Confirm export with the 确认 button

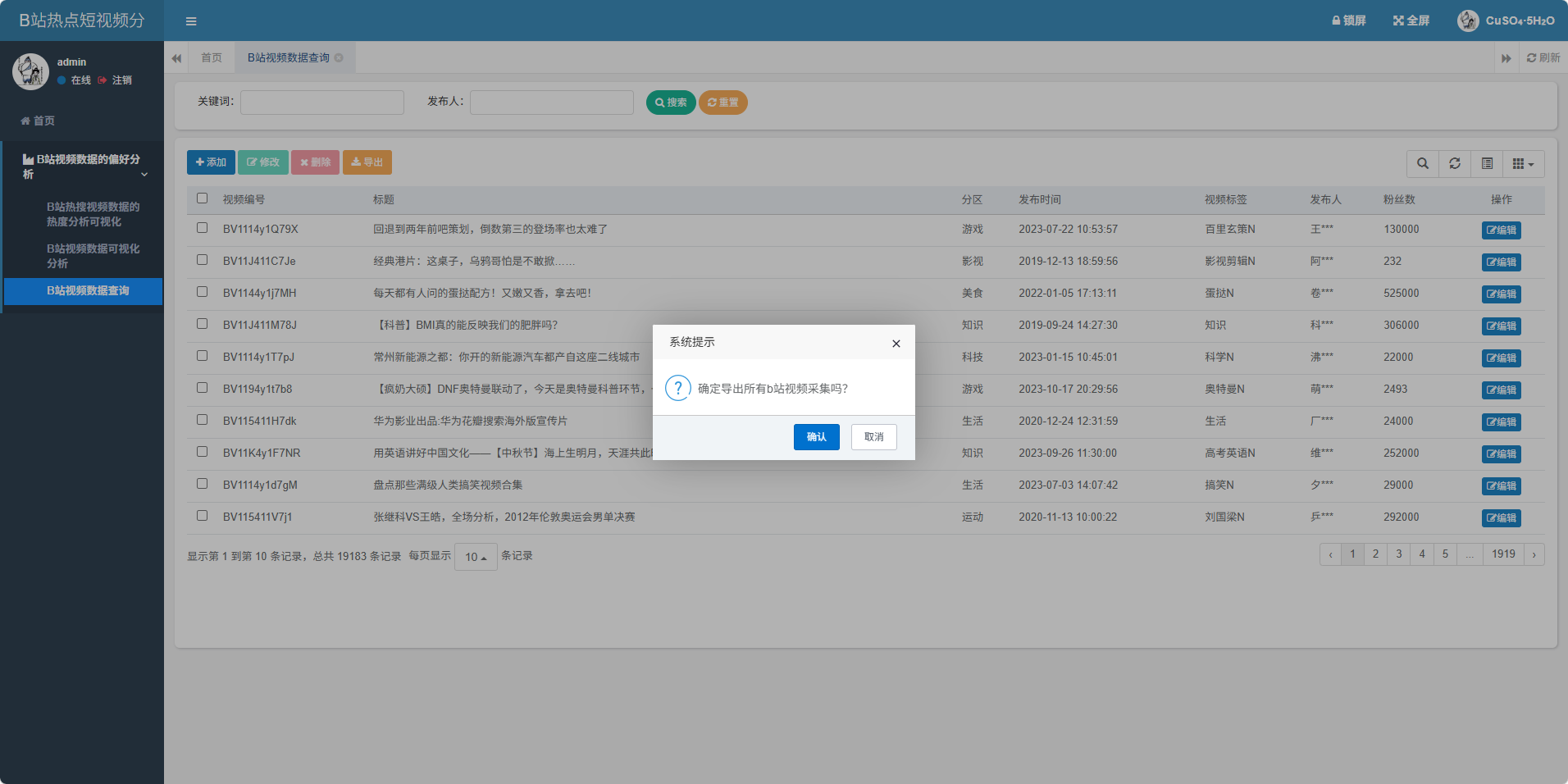click(816, 437)
